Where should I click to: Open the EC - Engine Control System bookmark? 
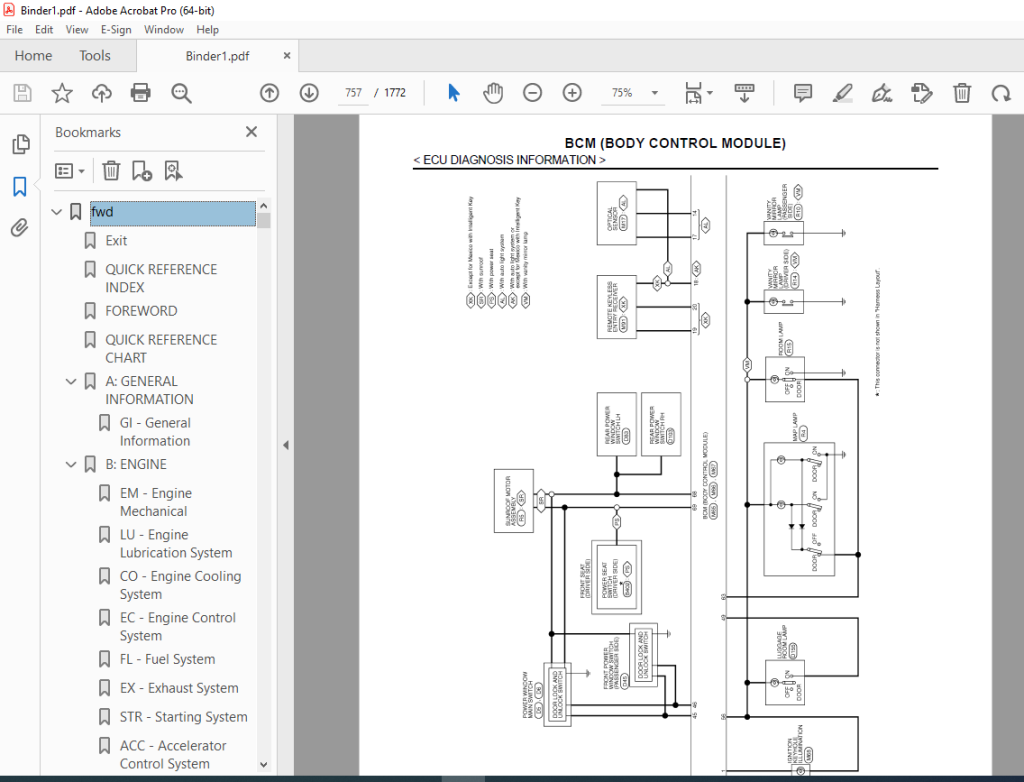click(177, 627)
